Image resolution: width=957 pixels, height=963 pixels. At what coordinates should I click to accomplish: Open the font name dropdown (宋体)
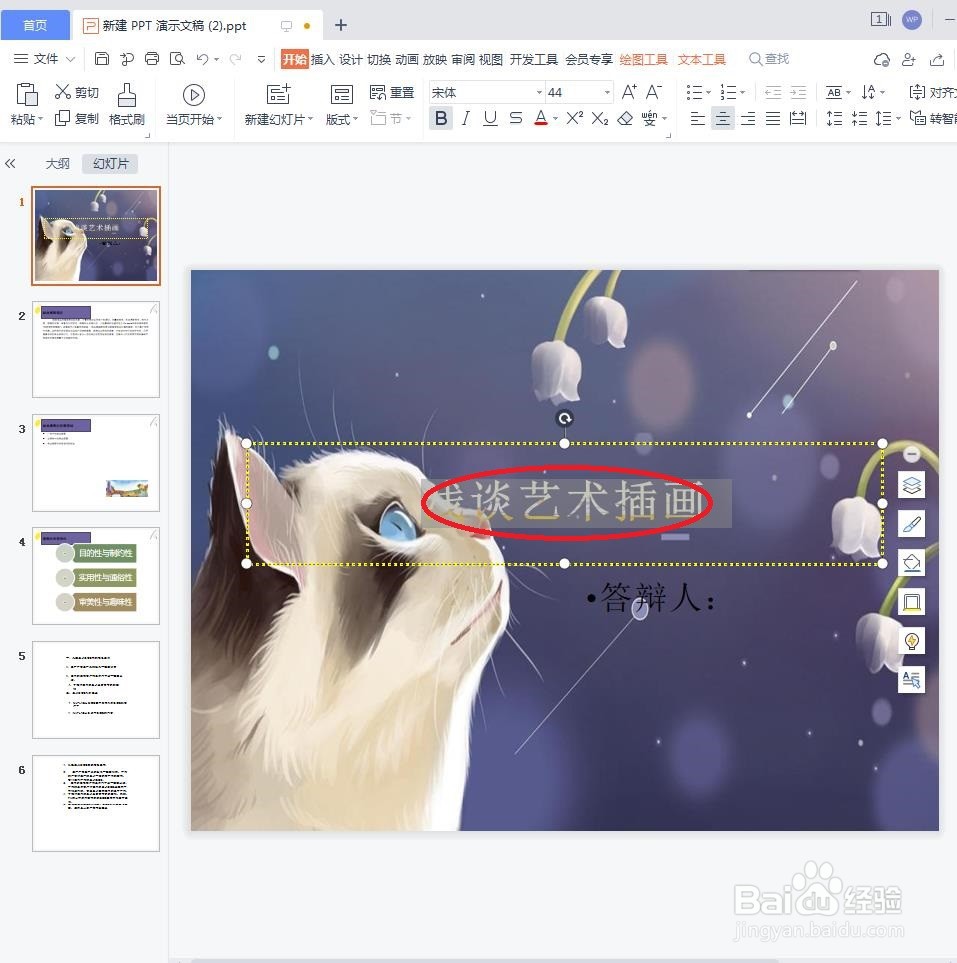(x=539, y=93)
